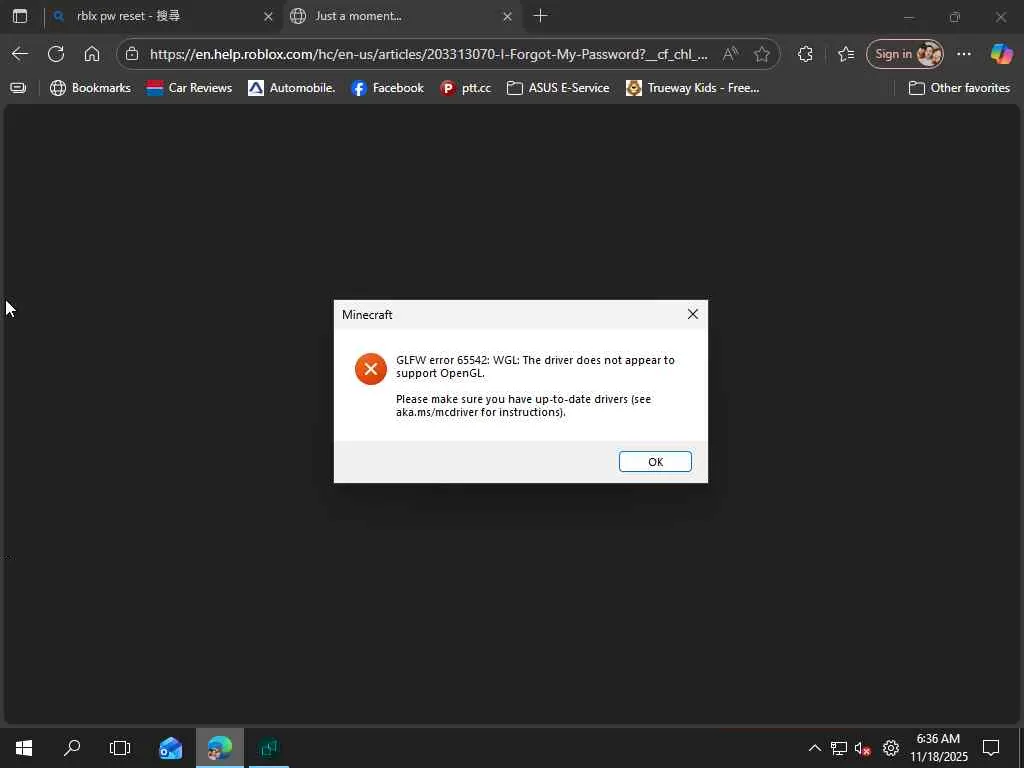Click the GLFW error 65542 message text

[x=535, y=366]
